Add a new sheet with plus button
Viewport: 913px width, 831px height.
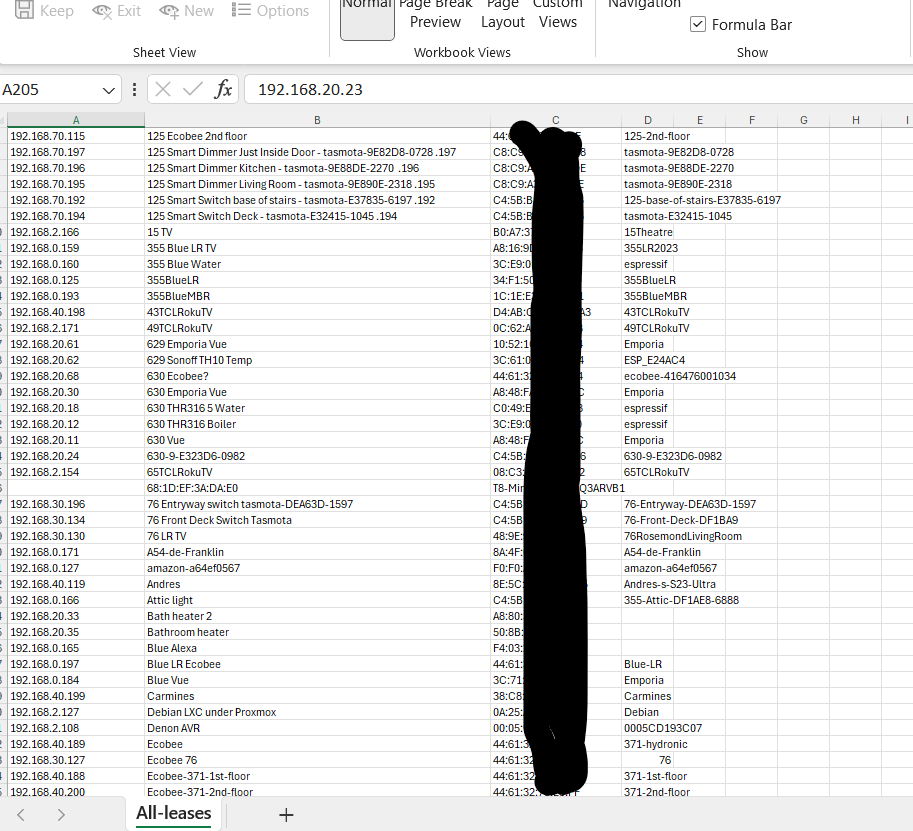(x=286, y=815)
